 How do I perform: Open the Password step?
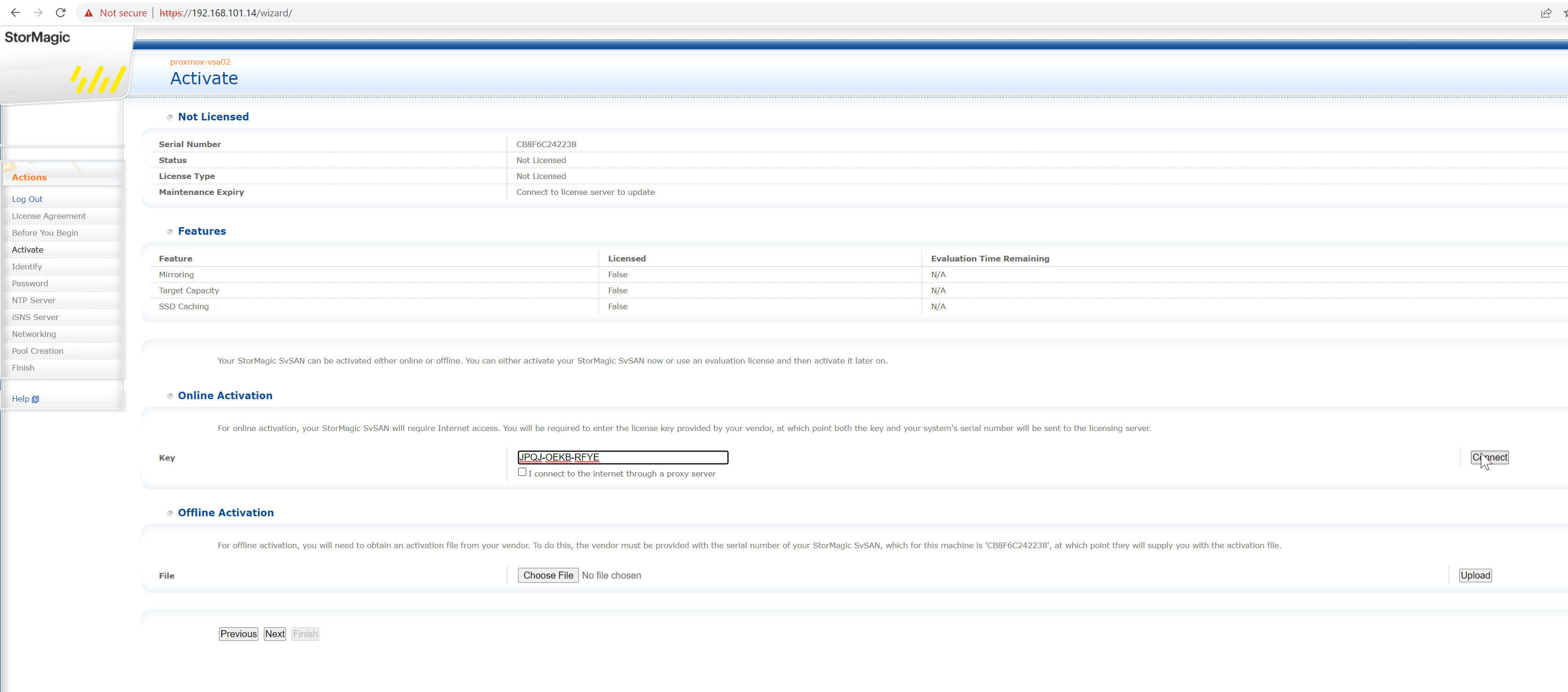tap(30, 283)
